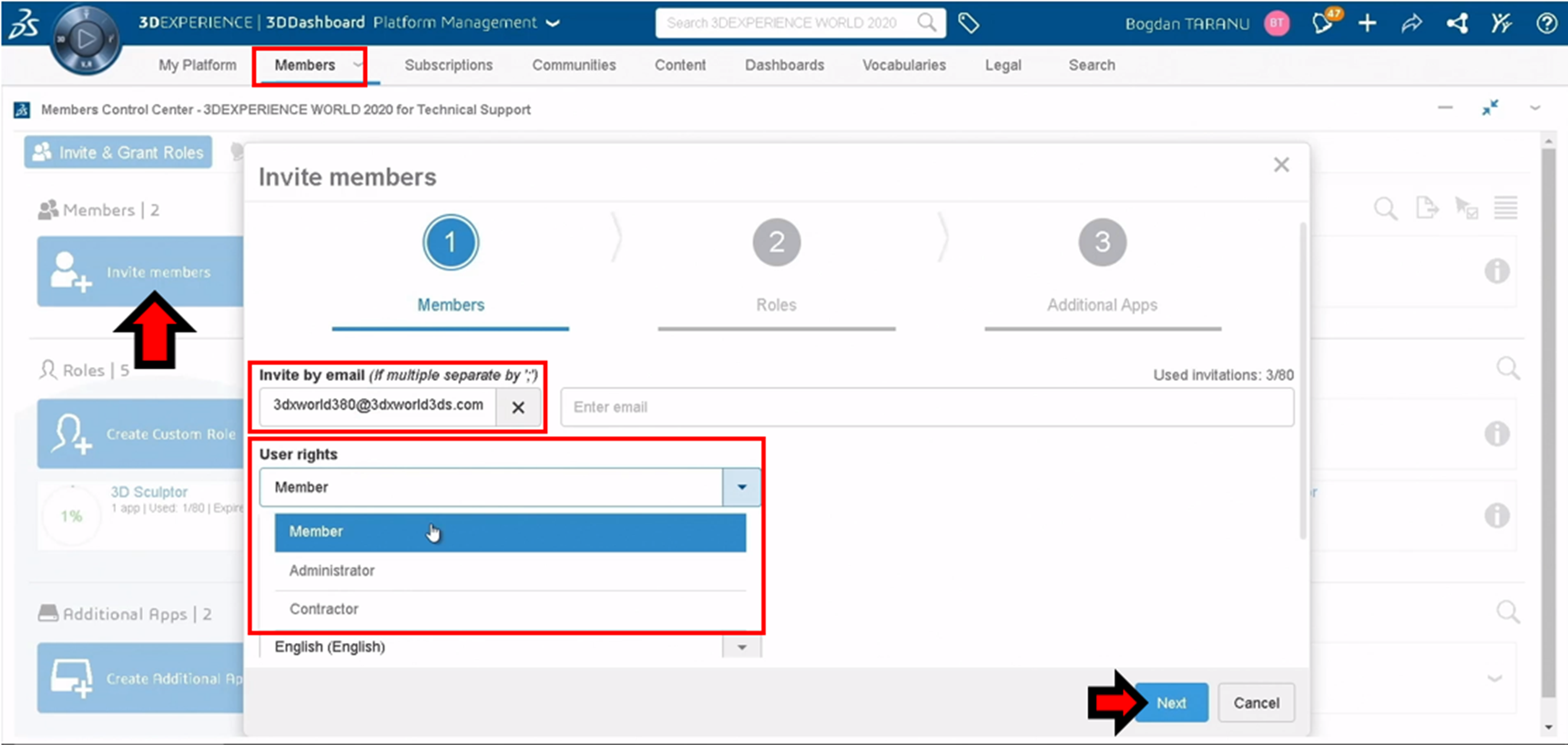Click the plus add icon in top bar
Image resolution: width=1568 pixels, height=745 pixels.
click(x=1367, y=24)
